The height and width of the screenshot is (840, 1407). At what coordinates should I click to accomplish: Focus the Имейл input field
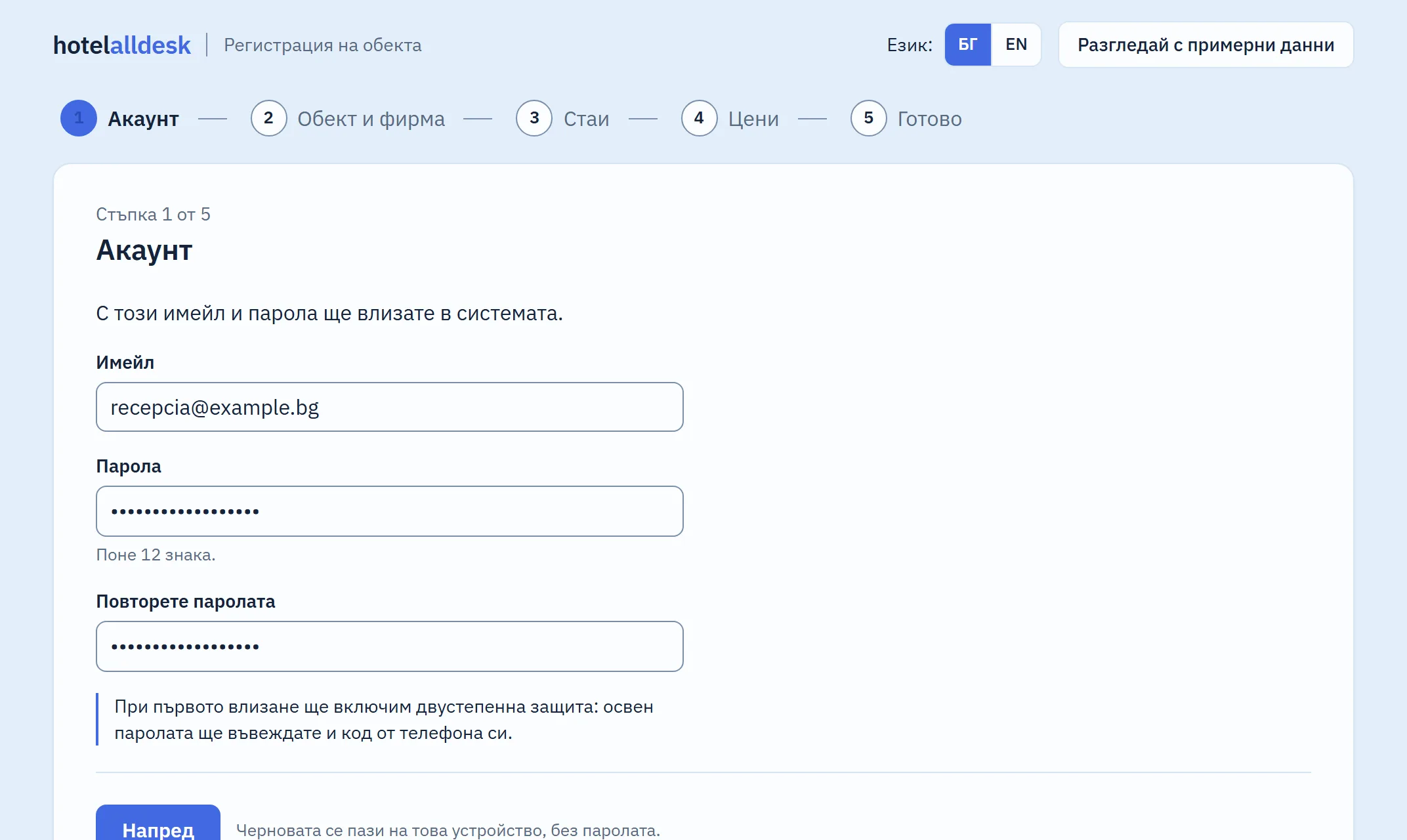tap(390, 407)
